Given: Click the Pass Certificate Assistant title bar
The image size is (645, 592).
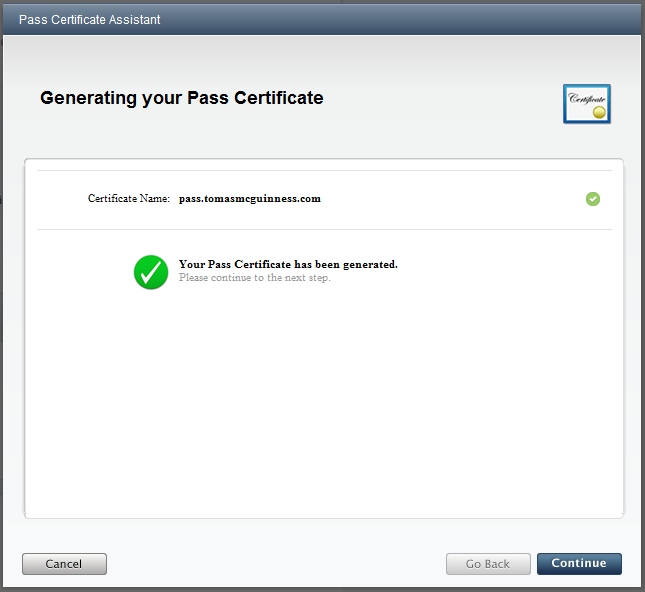Looking at the screenshot, I should (90, 19).
